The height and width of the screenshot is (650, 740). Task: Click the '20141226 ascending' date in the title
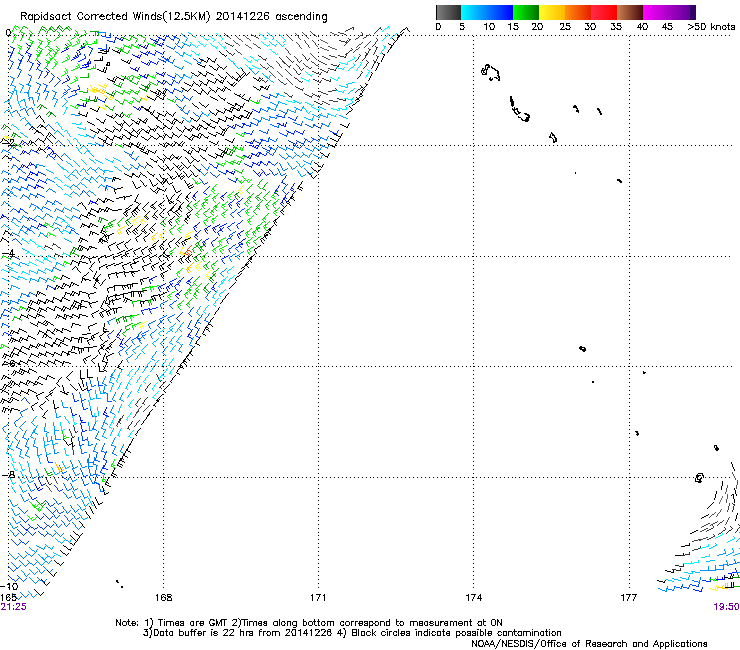tap(271, 17)
